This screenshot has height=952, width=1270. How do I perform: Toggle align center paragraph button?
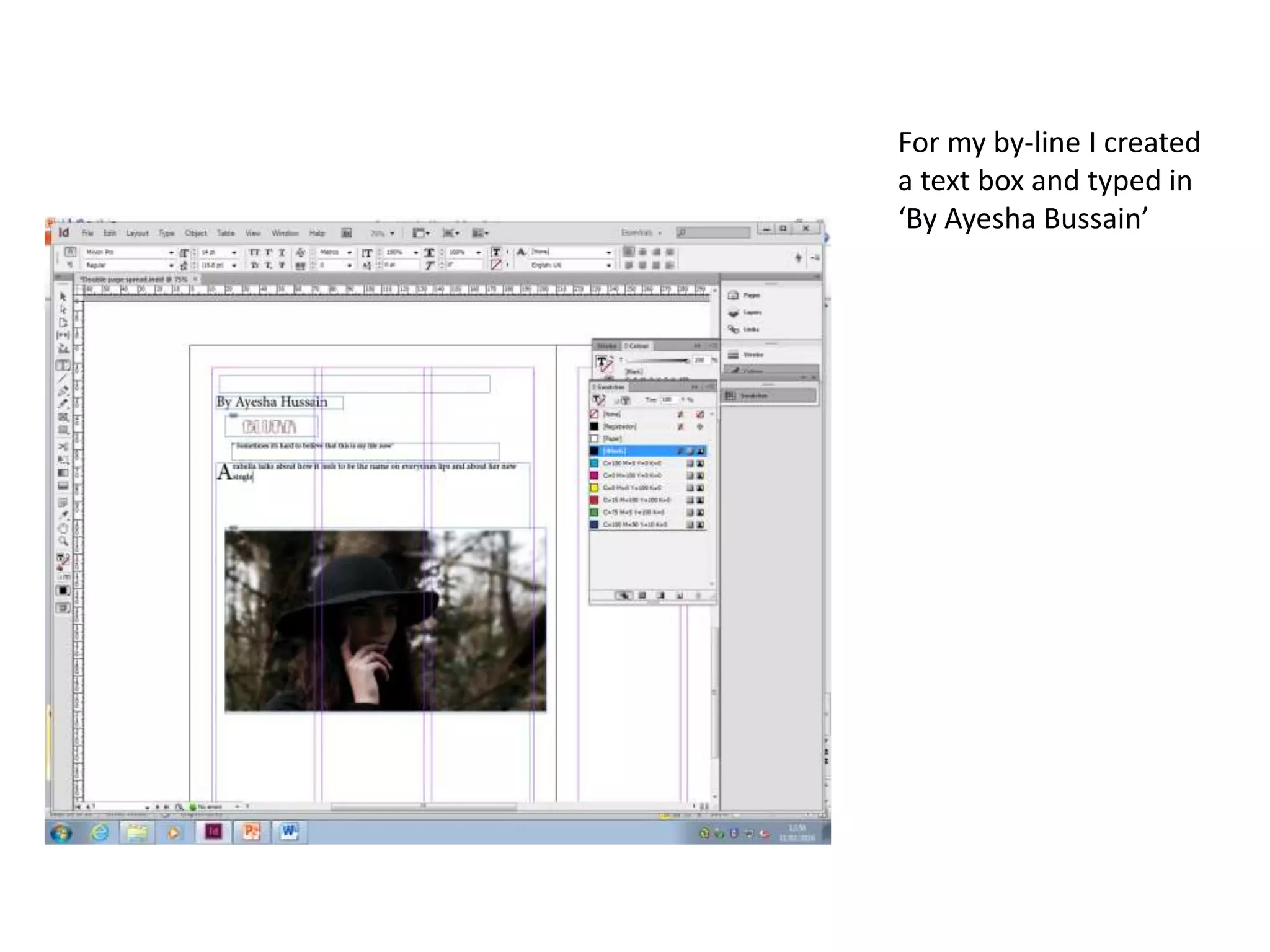coord(642,252)
